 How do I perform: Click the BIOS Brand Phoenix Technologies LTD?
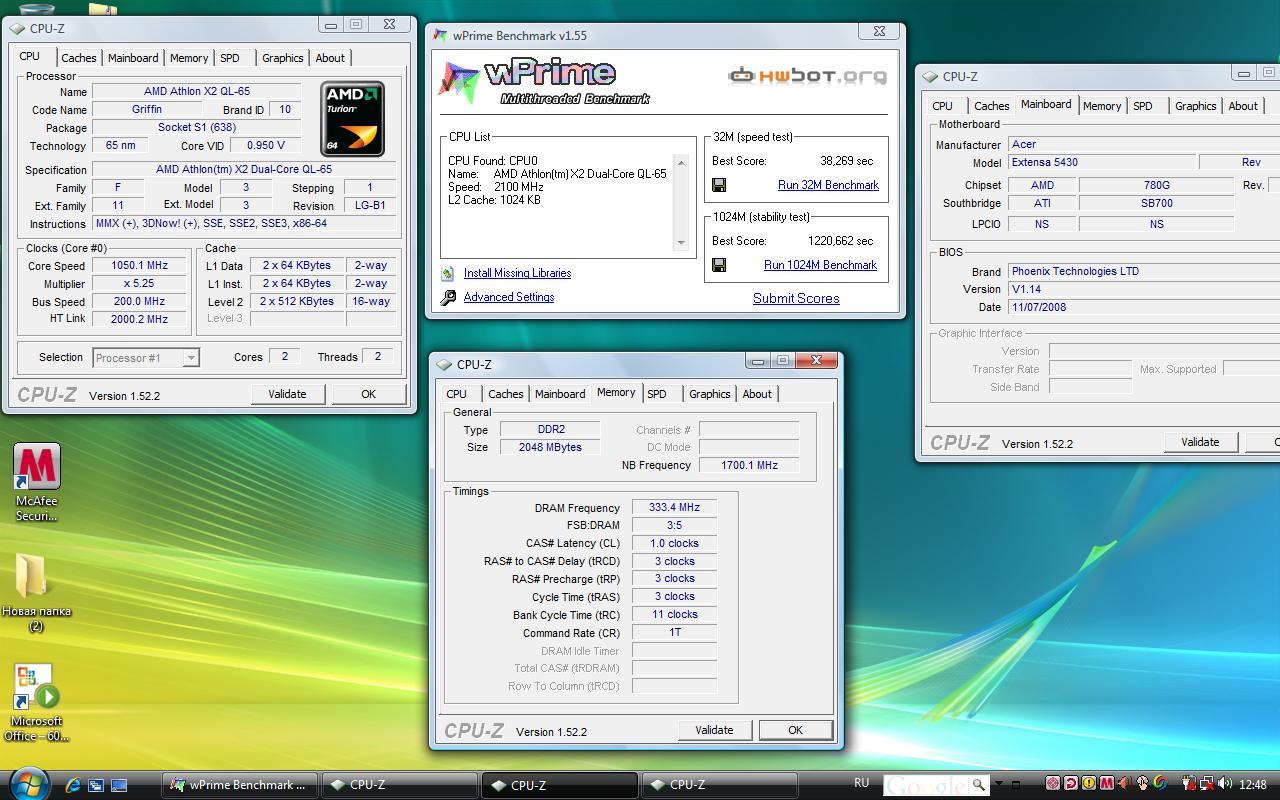(x=1144, y=271)
